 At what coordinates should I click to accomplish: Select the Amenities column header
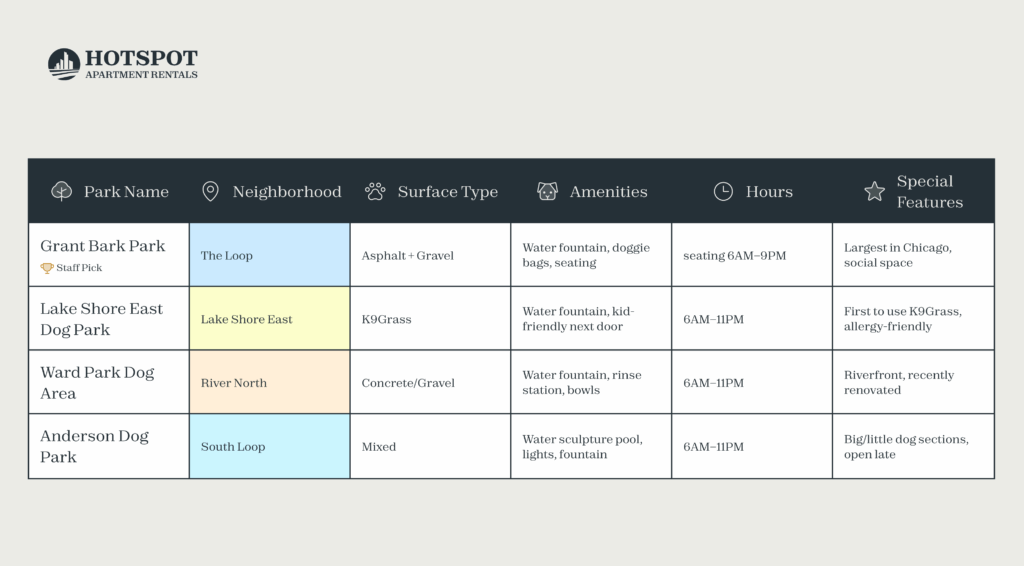point(591,191)
